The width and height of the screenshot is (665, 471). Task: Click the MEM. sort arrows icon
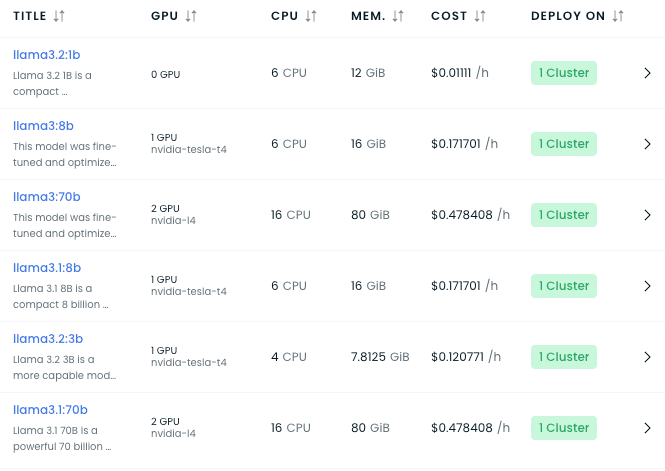[399, 16]
